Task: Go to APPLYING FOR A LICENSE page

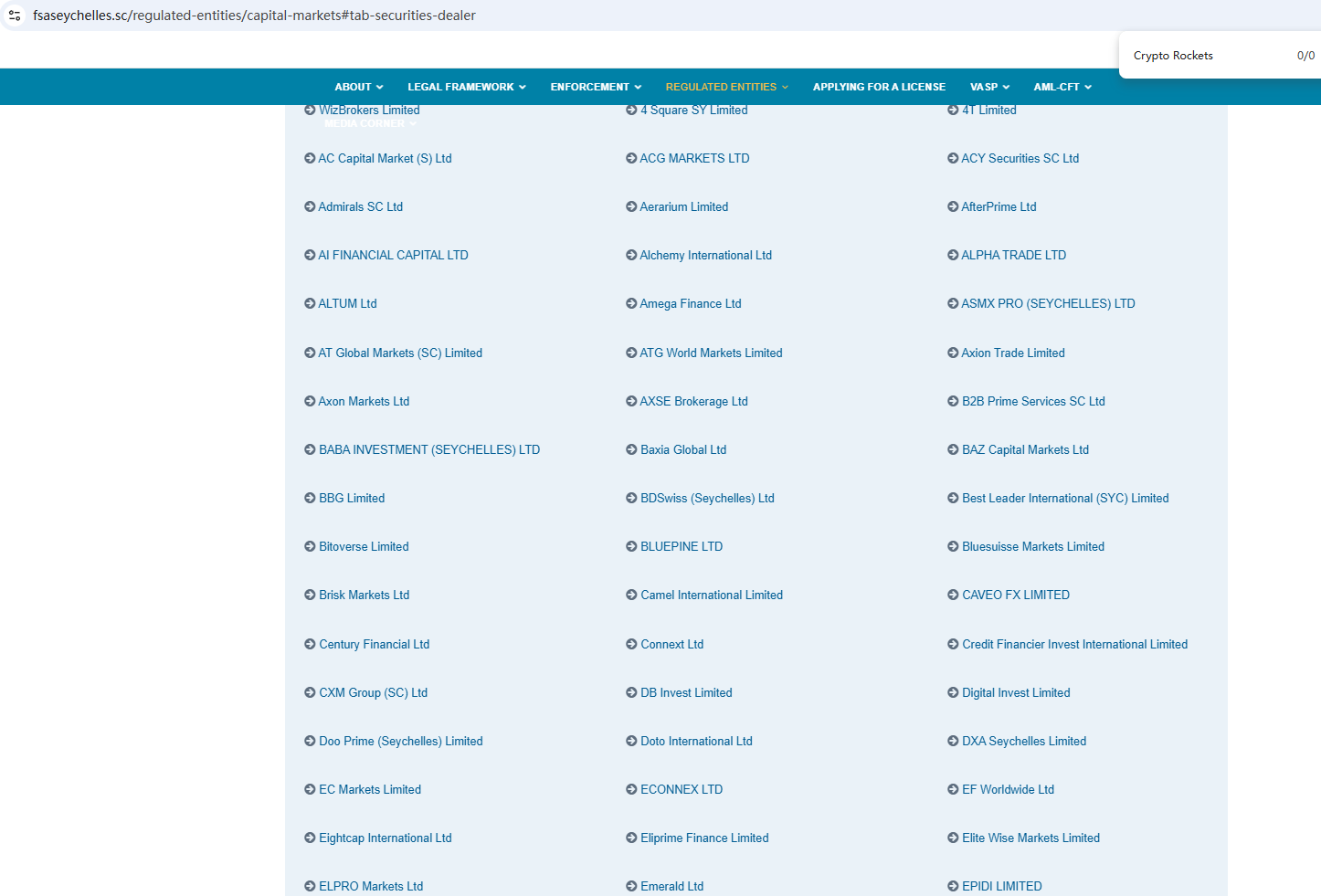Action: click(879, 87)
